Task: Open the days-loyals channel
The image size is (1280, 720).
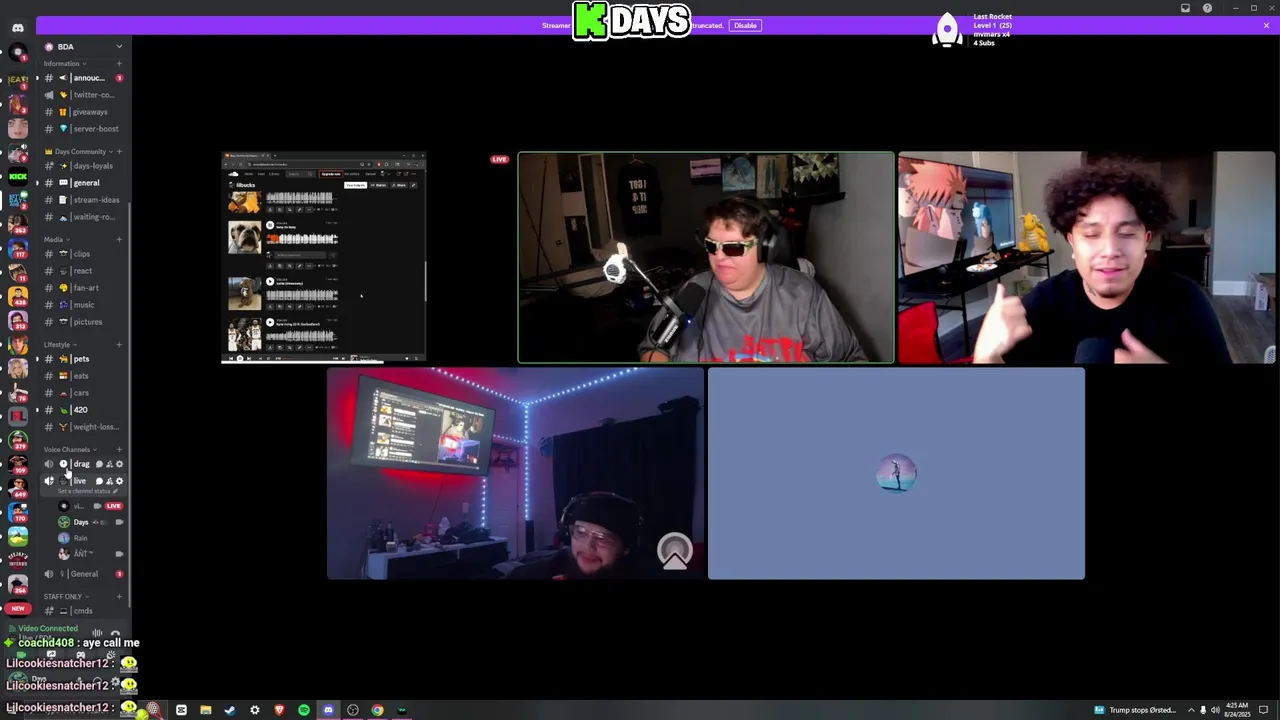Action: pos(84,166)
